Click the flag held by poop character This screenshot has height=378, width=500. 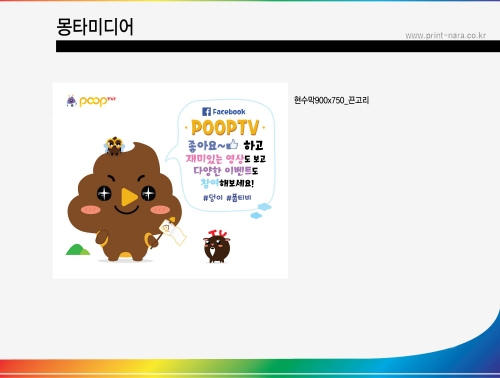point(172,231)
